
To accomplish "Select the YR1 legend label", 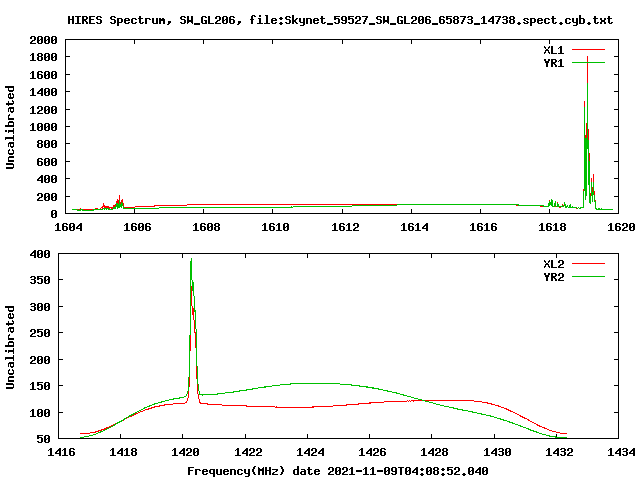I will point(553,63).
